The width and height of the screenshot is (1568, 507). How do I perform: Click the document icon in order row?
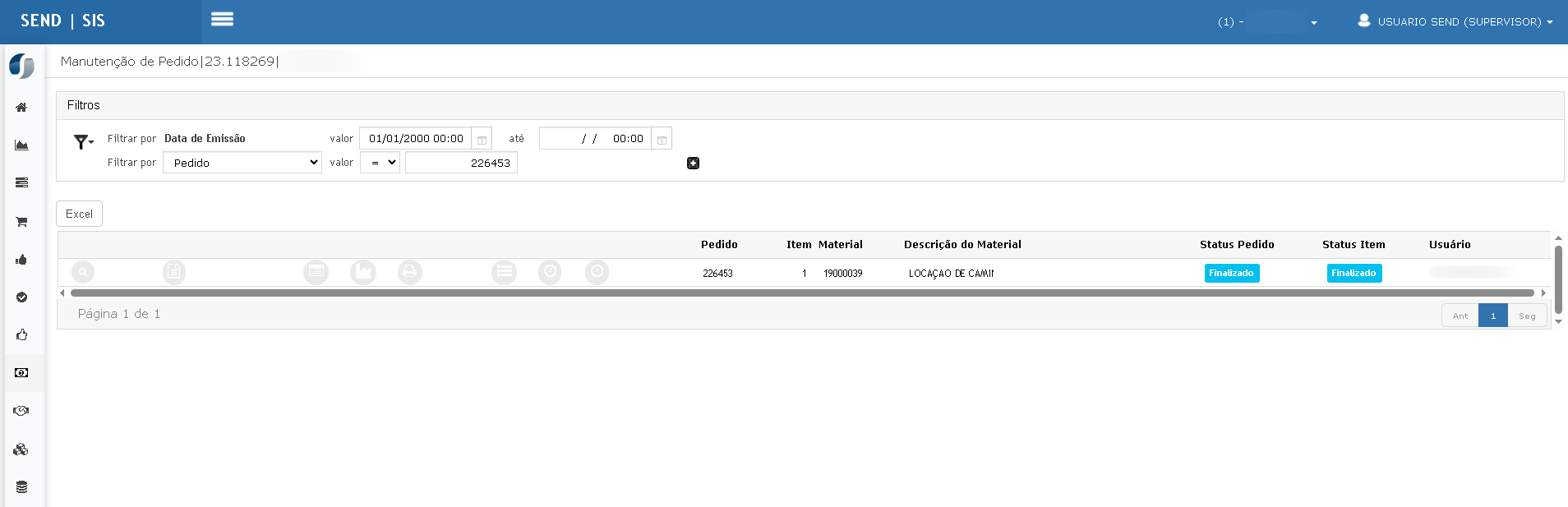[x=173, y=272]
